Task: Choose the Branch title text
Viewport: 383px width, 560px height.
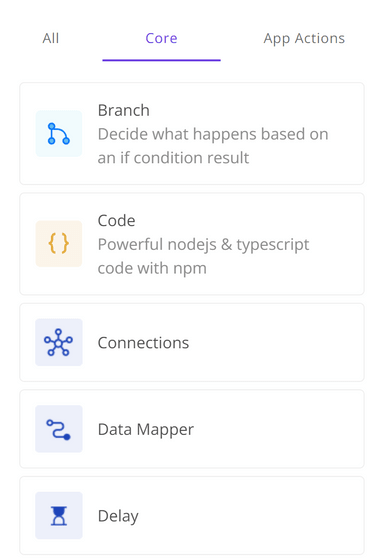Action: click(x=124, y=110)
